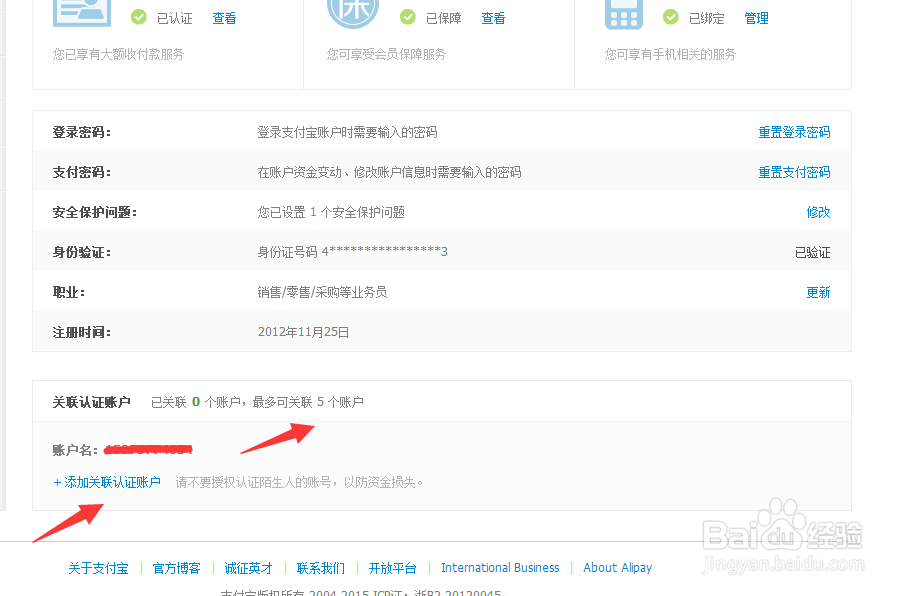Click 重置支付密码 link
Viewport: 916px width, 596px height.
pyautogui.click(x=794, y=172)
